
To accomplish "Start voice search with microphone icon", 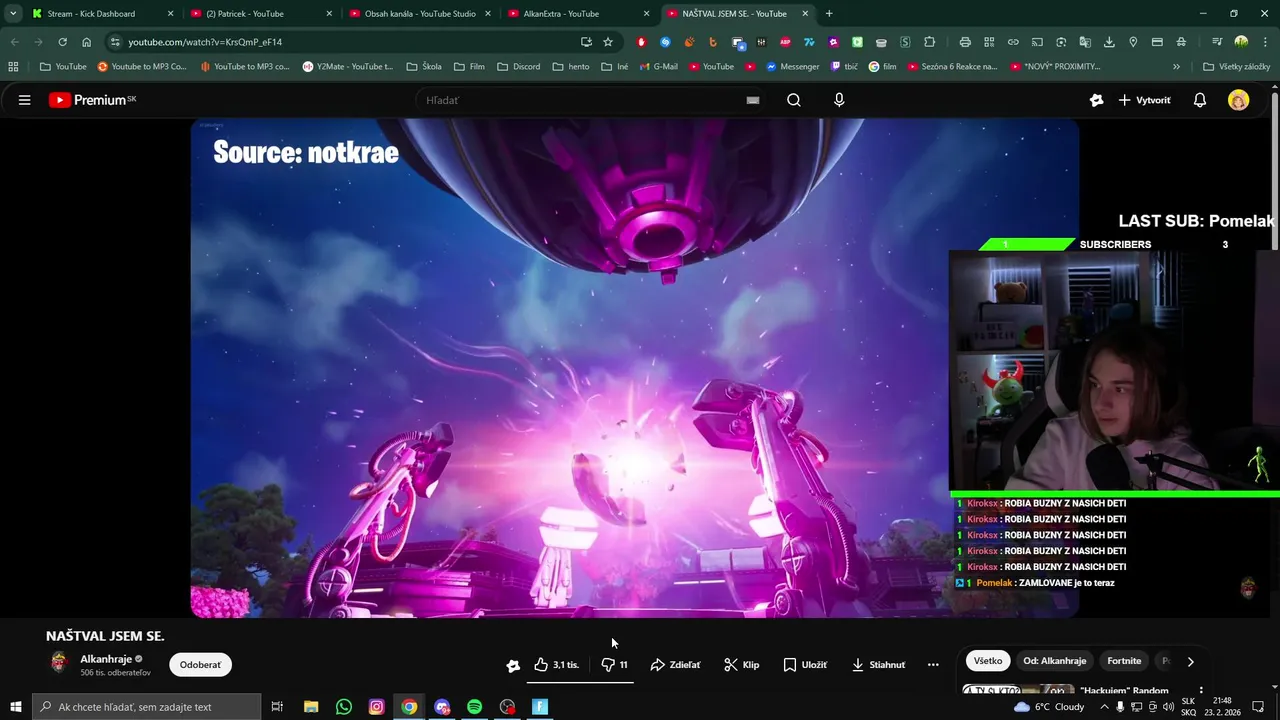I will click(x=839, y=100).
